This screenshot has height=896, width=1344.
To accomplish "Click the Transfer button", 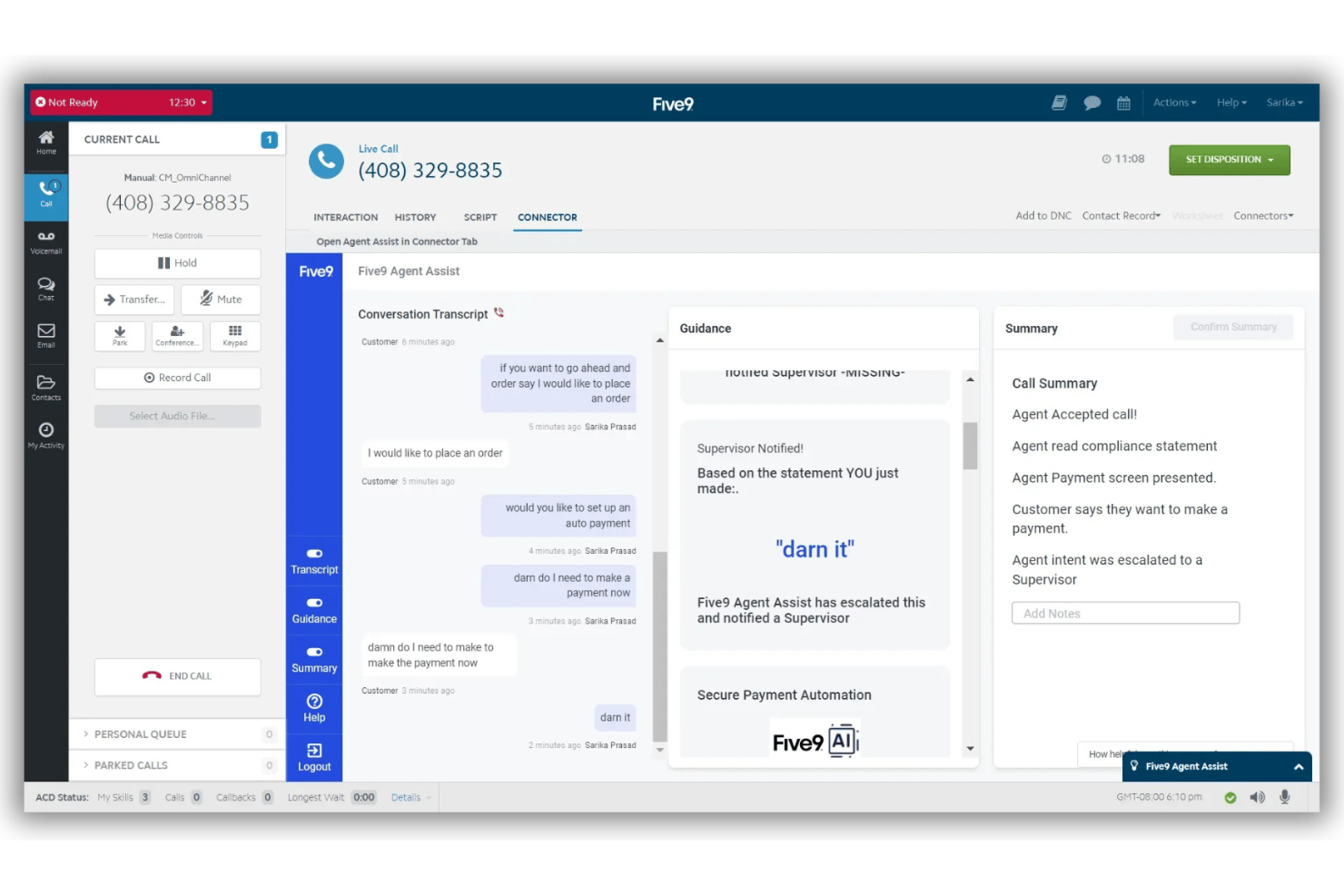I will click(134, 299).
